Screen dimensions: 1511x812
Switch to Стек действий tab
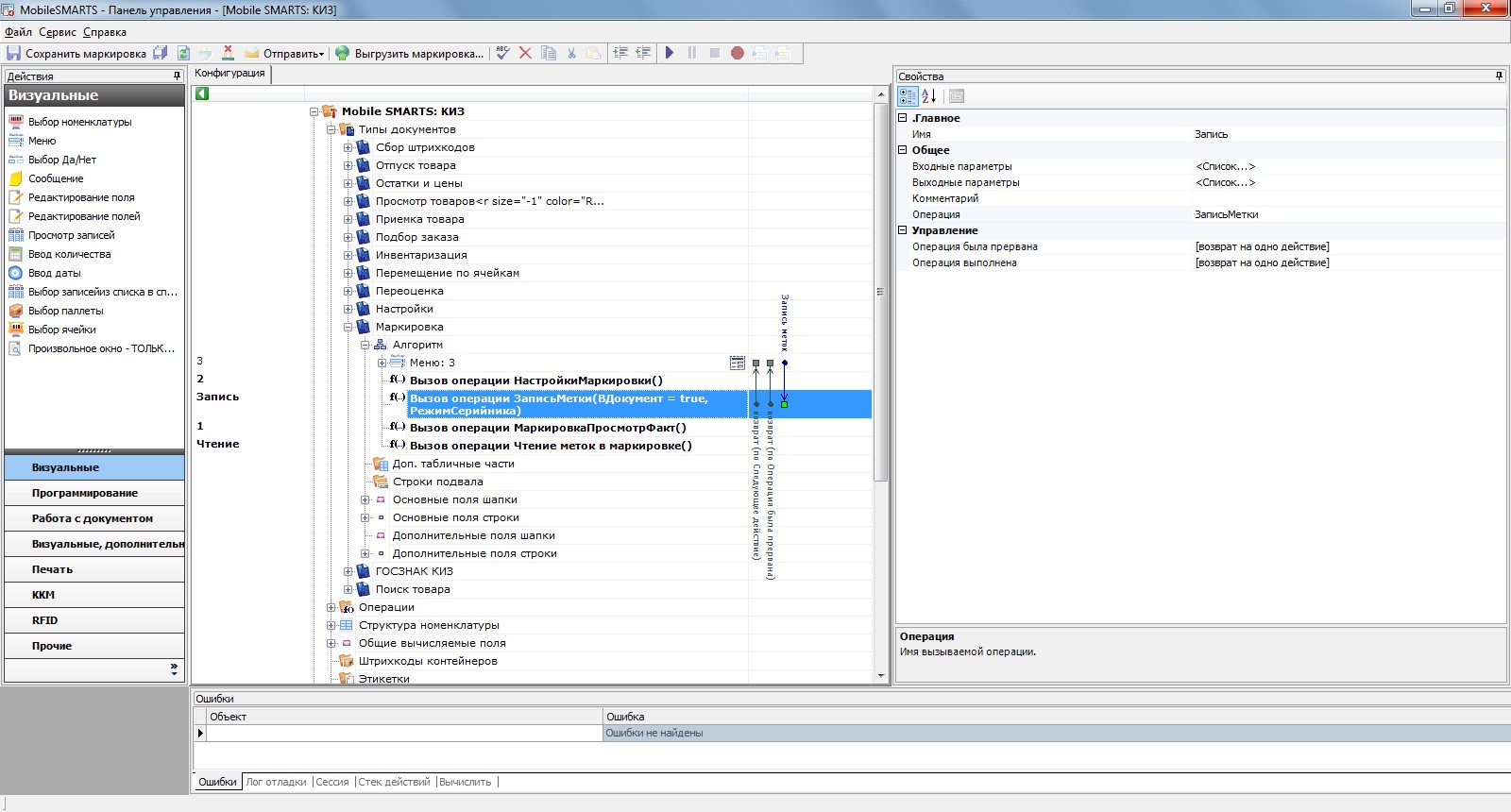[395, 782]
